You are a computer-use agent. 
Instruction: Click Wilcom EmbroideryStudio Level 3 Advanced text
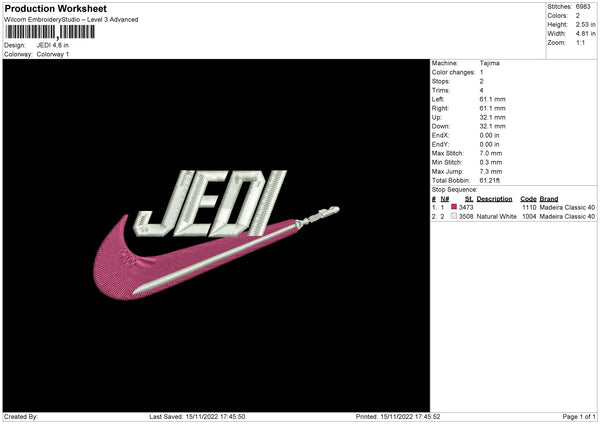[71, 20]
